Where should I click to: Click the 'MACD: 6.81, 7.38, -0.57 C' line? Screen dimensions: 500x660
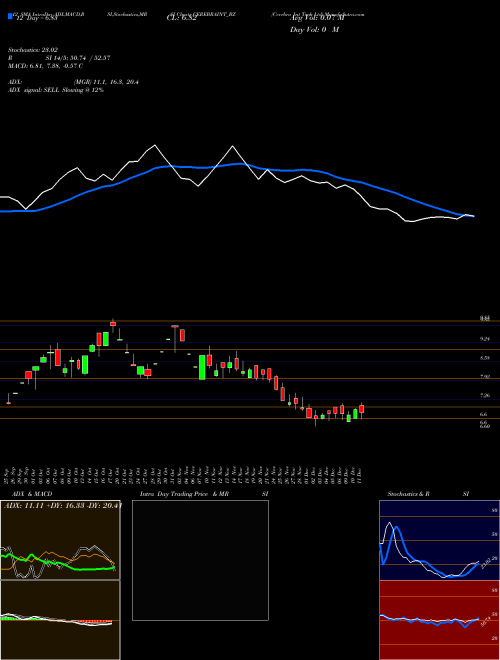[x=45, y=66]
